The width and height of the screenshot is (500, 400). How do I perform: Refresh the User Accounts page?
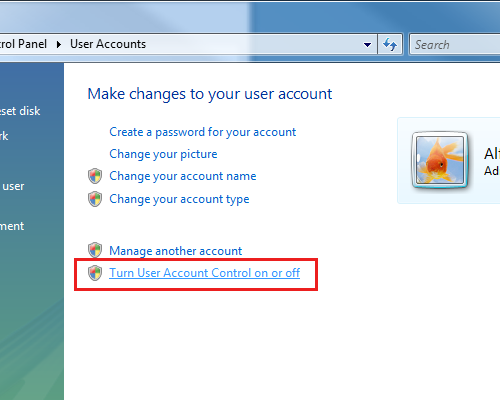(x=390, y=44)
